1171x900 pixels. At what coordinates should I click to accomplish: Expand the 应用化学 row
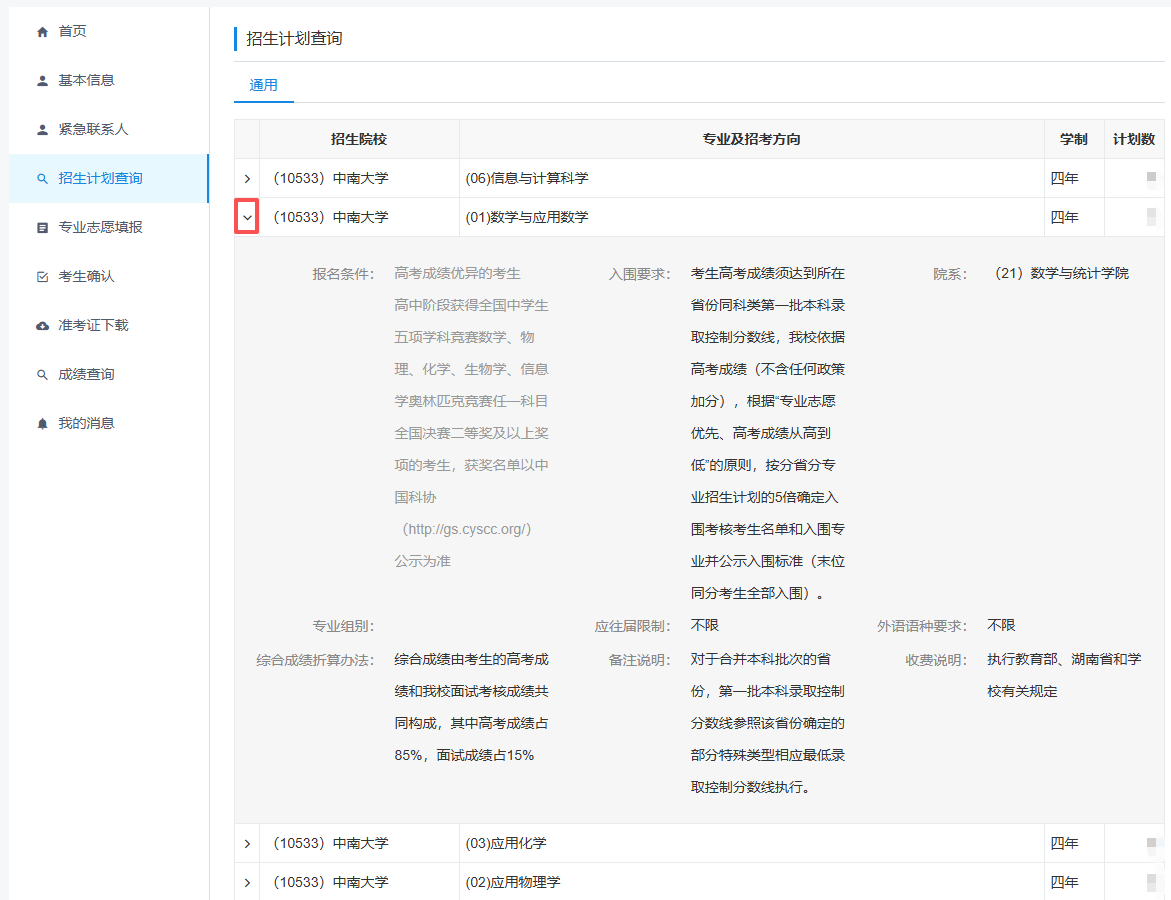point(247,843)
